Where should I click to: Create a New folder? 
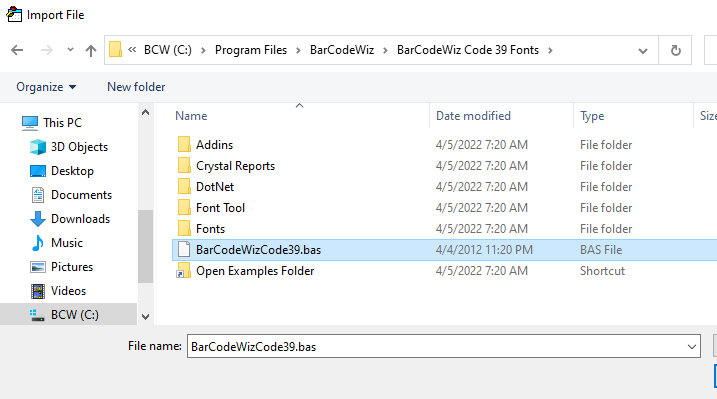136,87
